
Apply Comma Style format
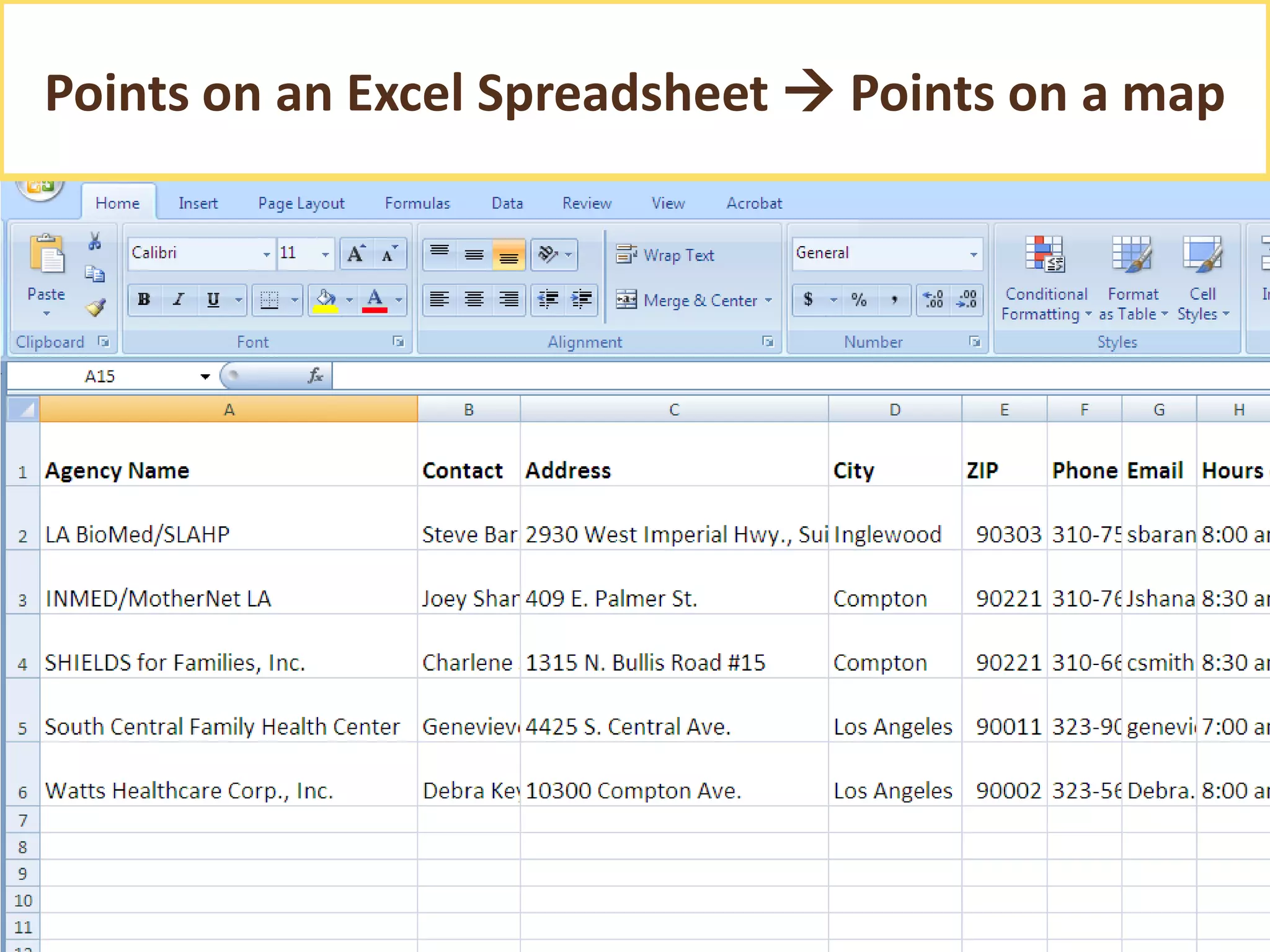pos(894,300)
